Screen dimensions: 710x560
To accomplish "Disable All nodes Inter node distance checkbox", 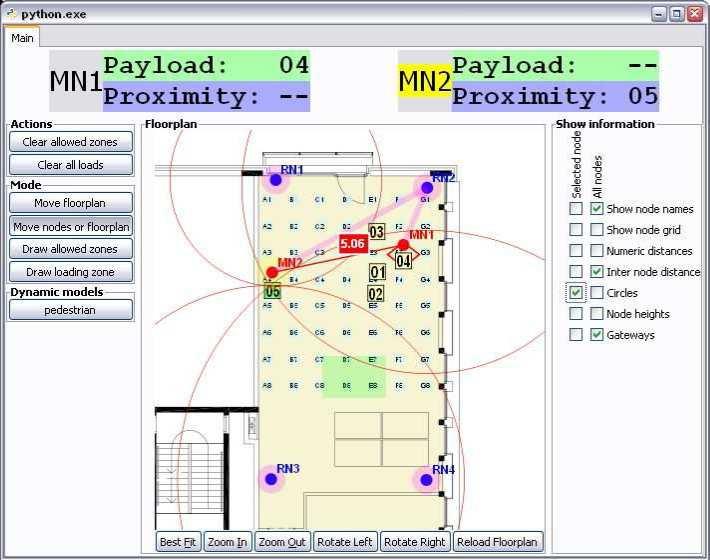I will coord(597,272).
